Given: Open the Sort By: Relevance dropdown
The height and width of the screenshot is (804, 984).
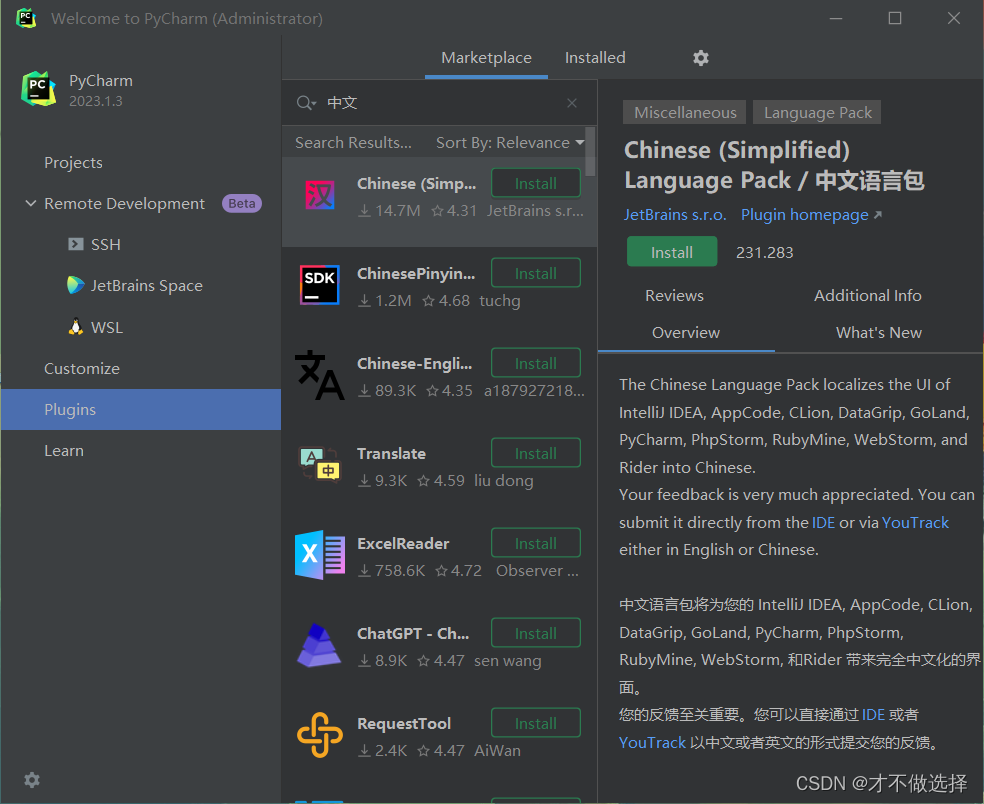Looking at the screenshot, I should tap(510, 143).
